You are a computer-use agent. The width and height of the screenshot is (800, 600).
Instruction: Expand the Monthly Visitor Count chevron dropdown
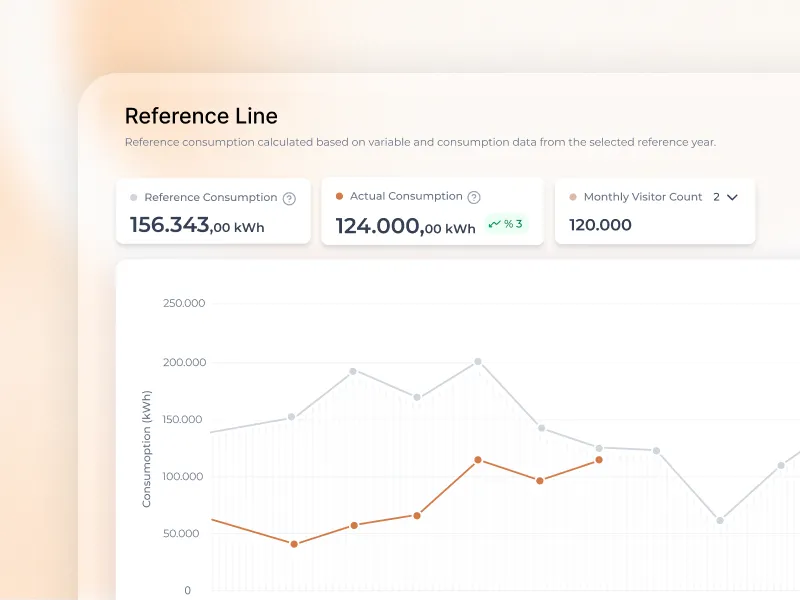pyautogui.click(x=732, y=197)
